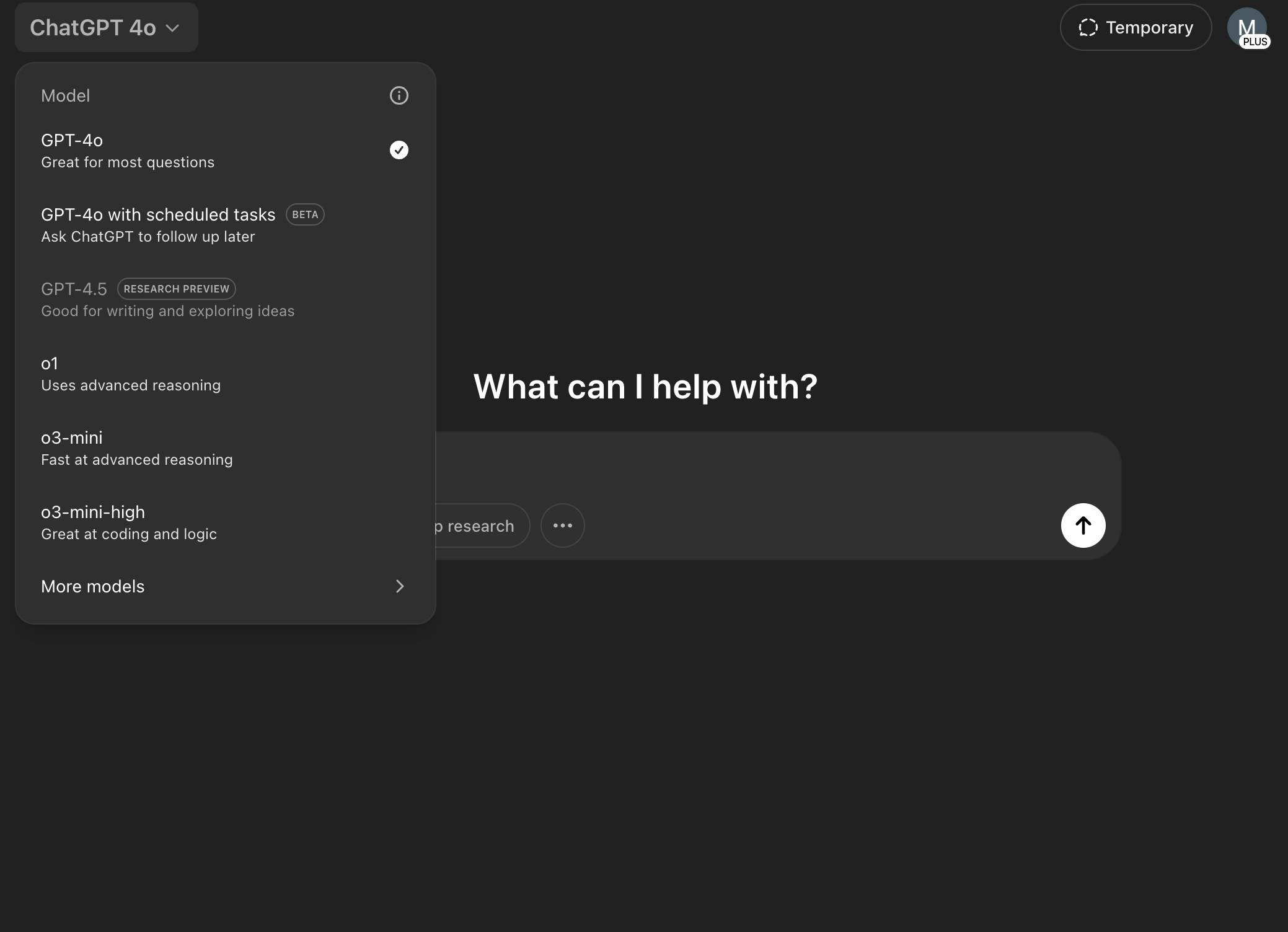Click the PLUS badge on avatar
This screenshot has height=932, width=1288.
1256,41
